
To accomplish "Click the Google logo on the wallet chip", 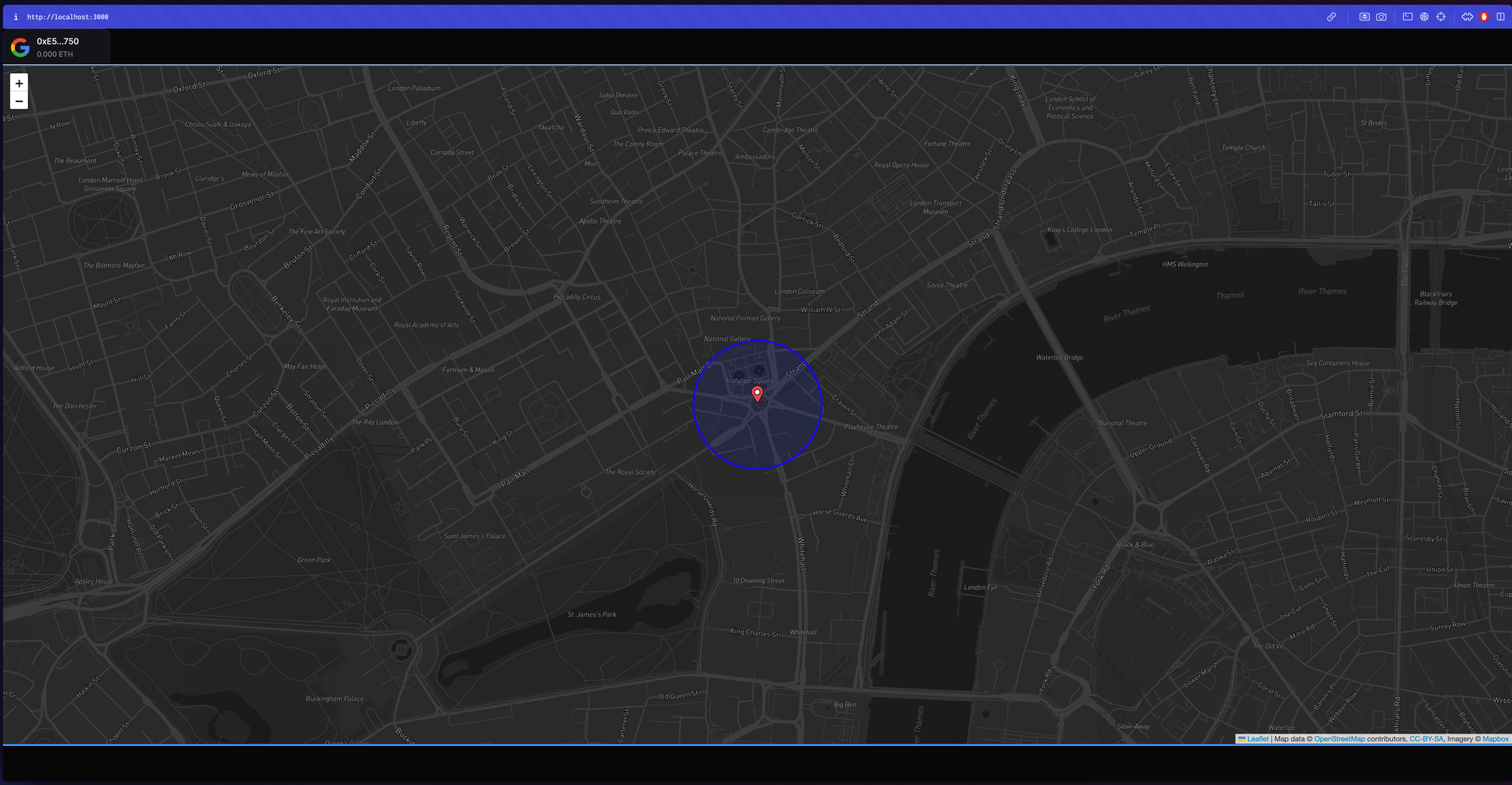I will 20,46.
